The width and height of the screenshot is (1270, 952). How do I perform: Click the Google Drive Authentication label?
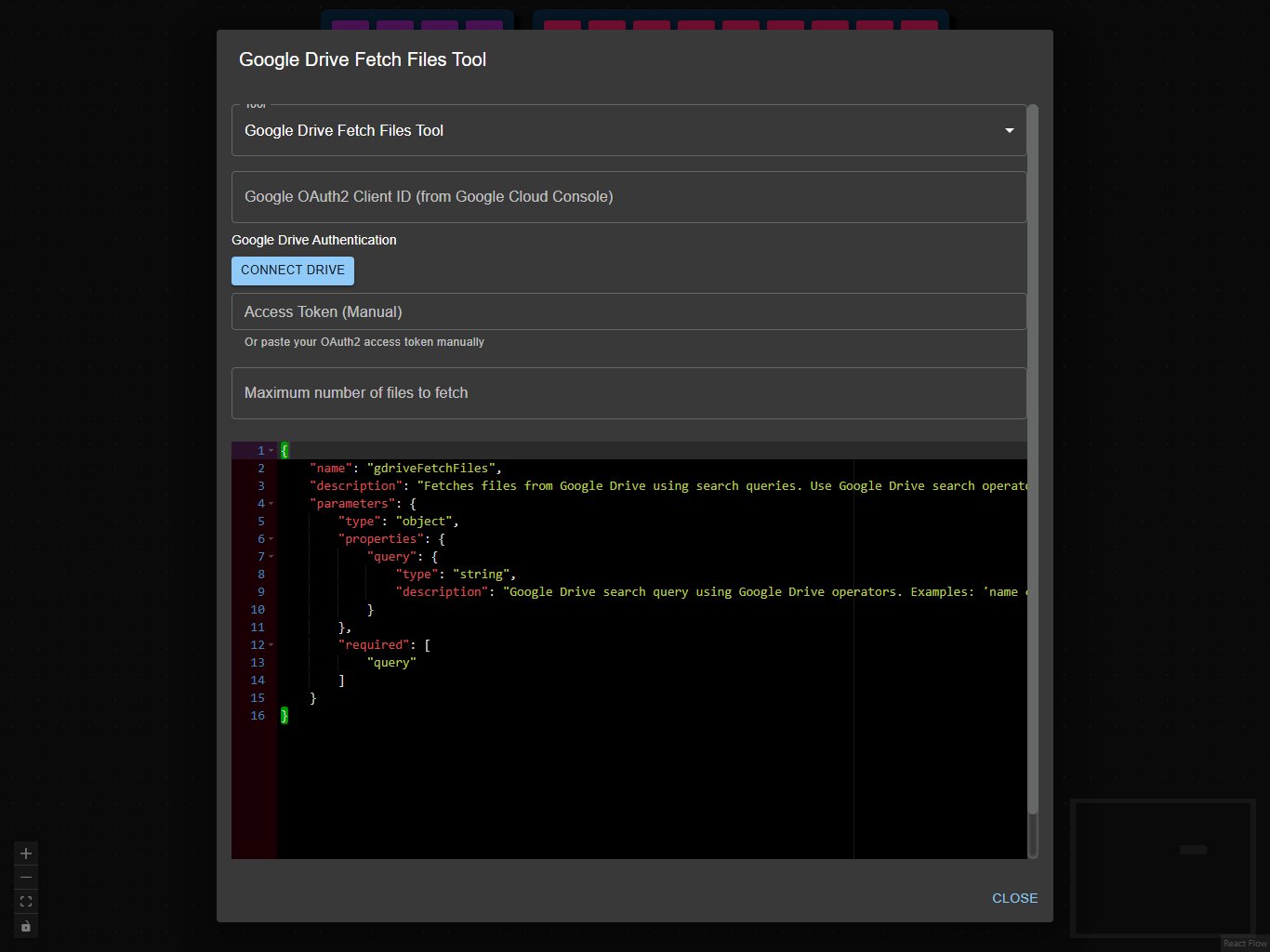(x=314, y=240)
